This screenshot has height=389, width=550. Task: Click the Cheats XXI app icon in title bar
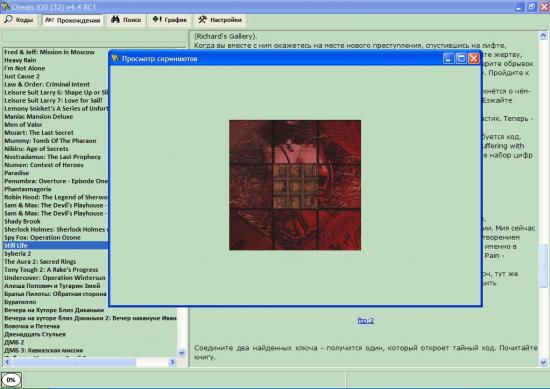pyautogui.click(x=5, y=6)
